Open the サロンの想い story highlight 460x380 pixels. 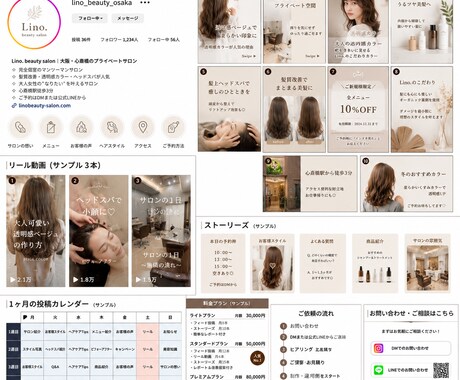point(20,127)
